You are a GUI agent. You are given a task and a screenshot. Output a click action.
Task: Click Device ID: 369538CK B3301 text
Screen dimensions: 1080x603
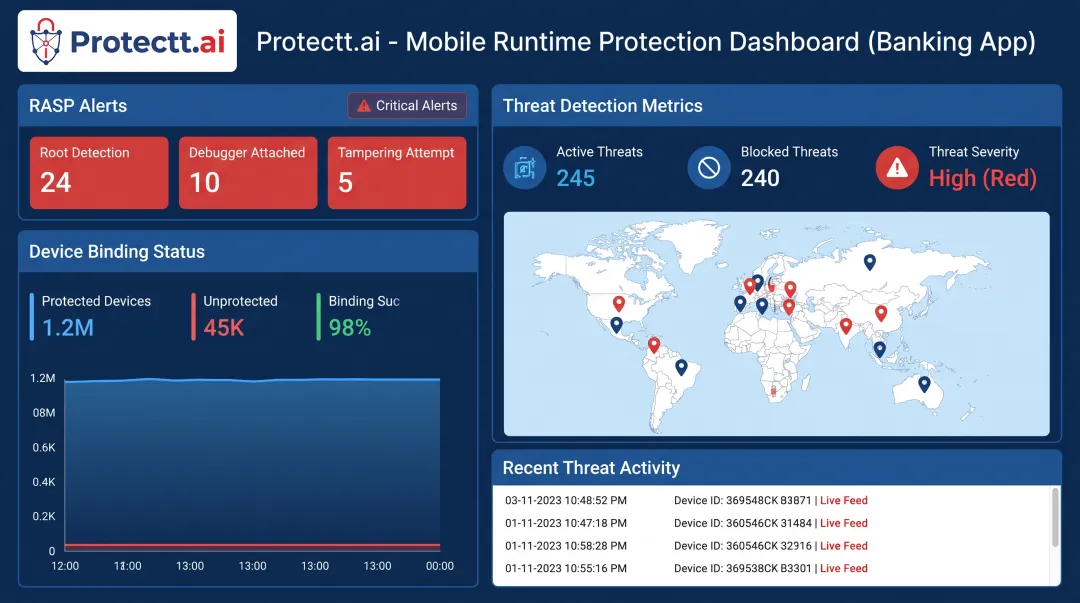[x=742, y=569]
